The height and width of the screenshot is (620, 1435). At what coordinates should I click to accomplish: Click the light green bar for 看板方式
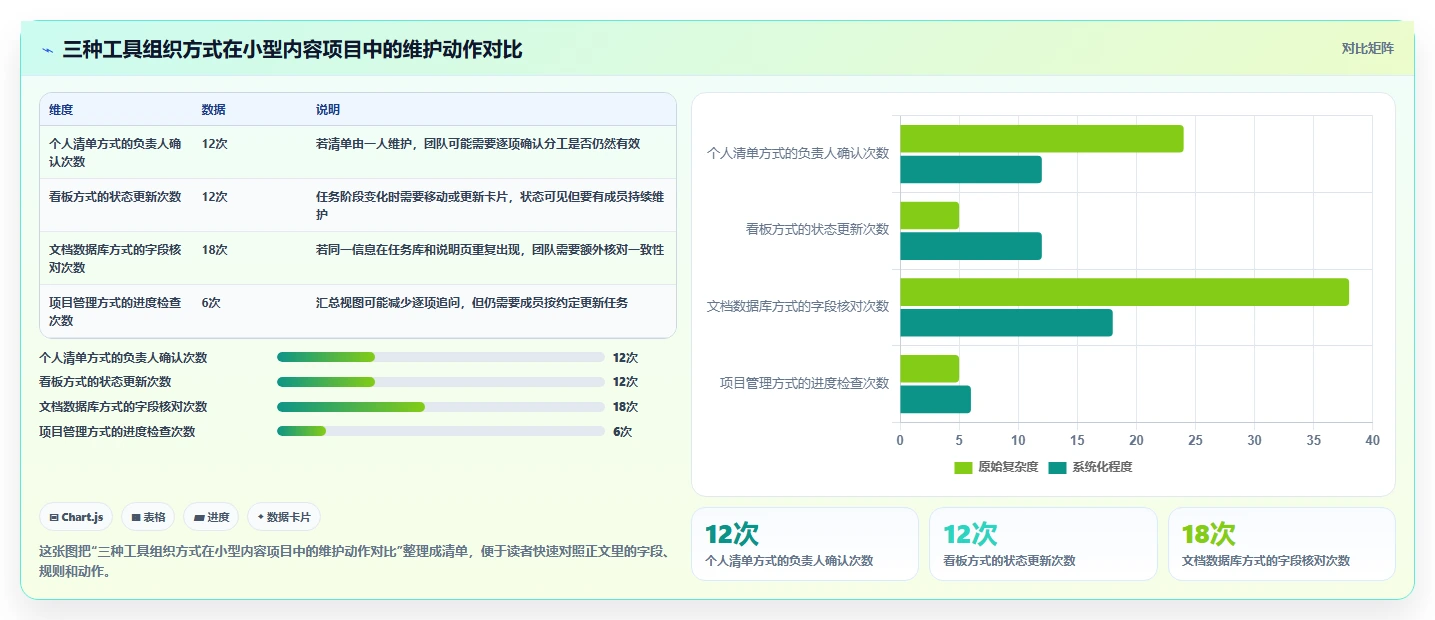coord(930,215)
